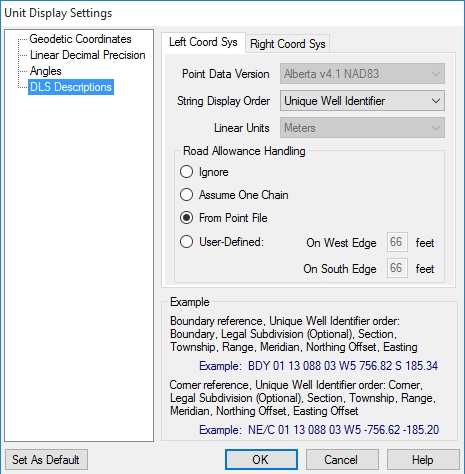Click the On South Edge feet field

point(397,268)
